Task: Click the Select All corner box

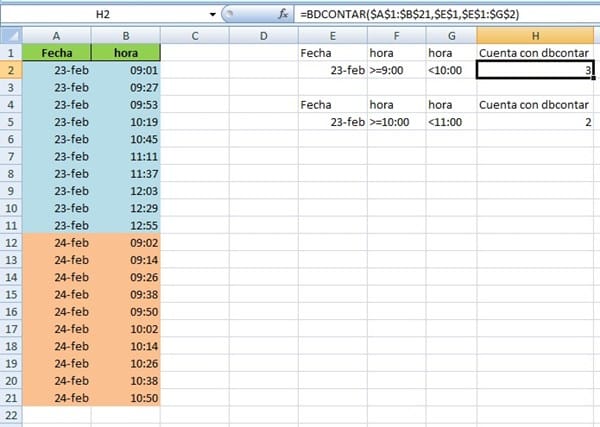Action: [10, 36]
